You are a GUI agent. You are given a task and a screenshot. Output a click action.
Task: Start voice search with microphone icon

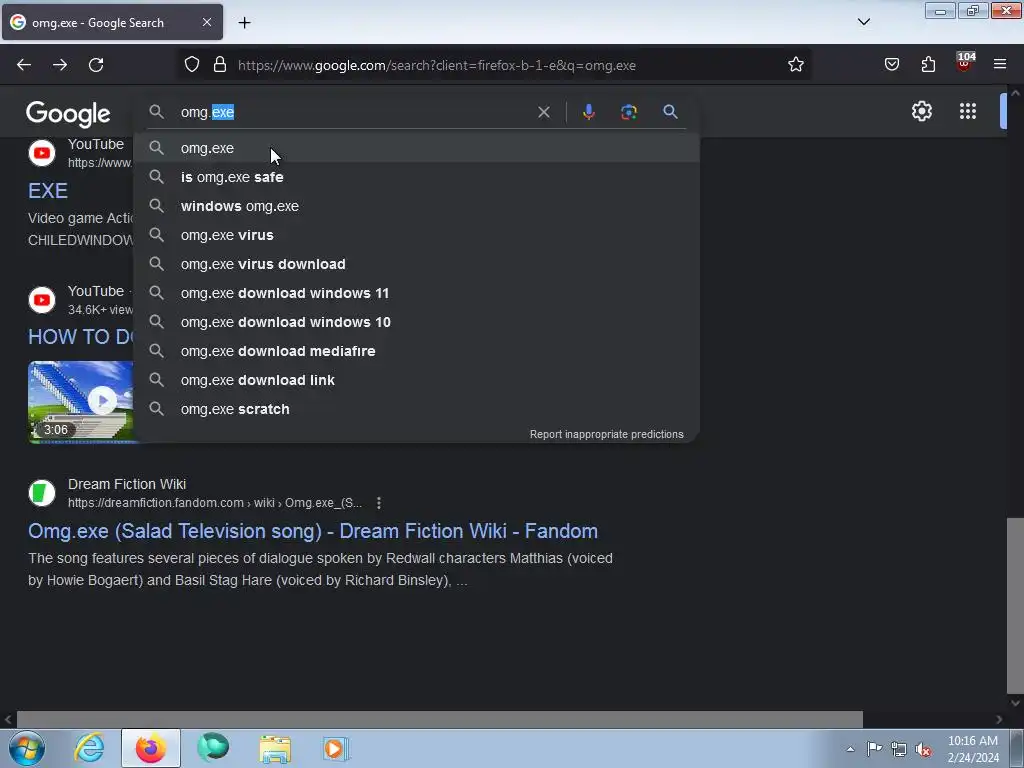click(588, 112)
